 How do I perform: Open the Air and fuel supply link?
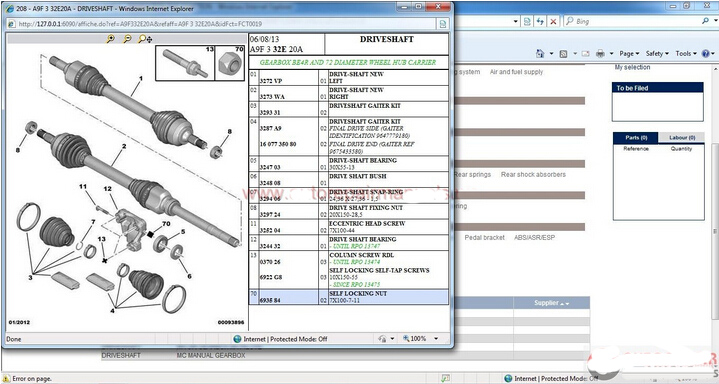516,72
